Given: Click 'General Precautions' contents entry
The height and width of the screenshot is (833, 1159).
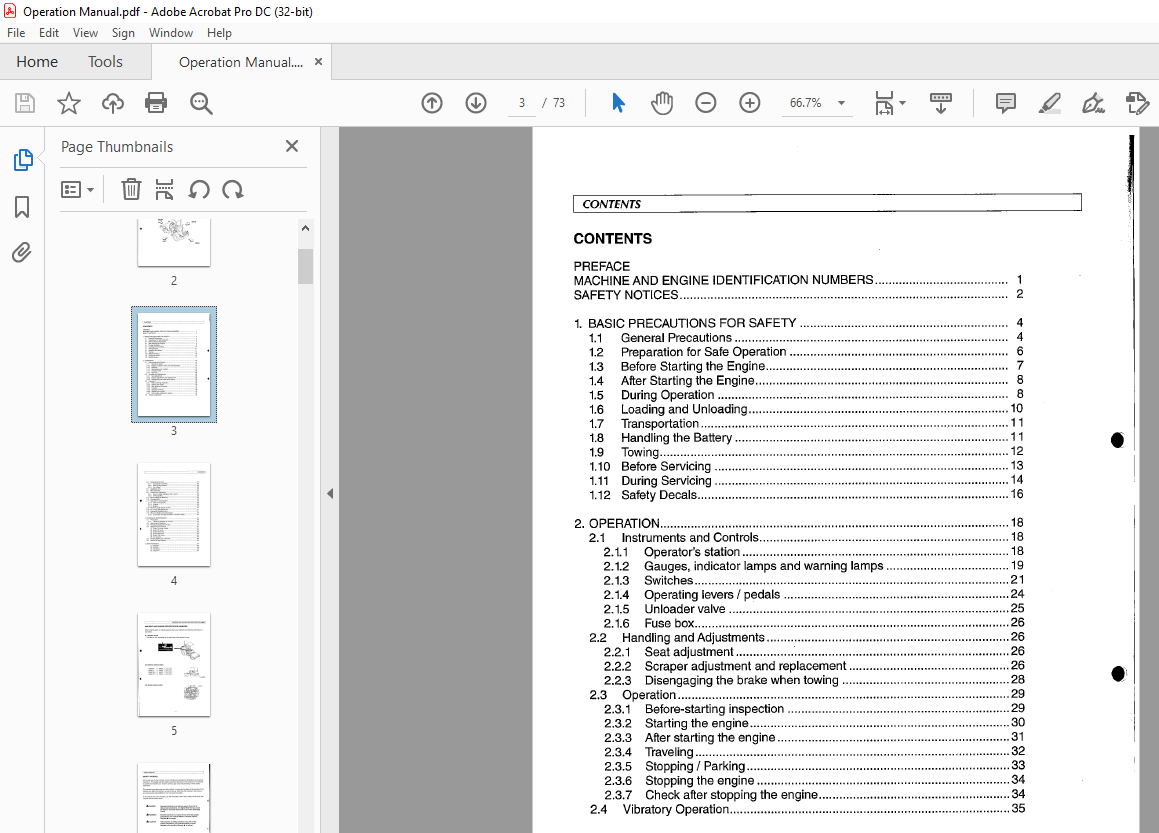Looking at the screenshot, I should tap(676, 338).
